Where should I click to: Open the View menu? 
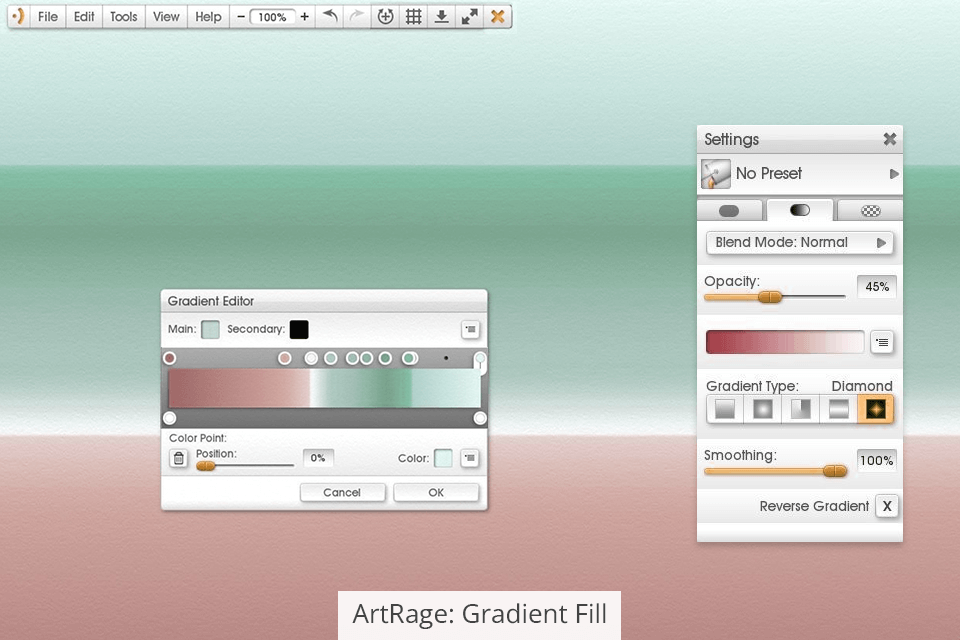[x=166, y=17]
